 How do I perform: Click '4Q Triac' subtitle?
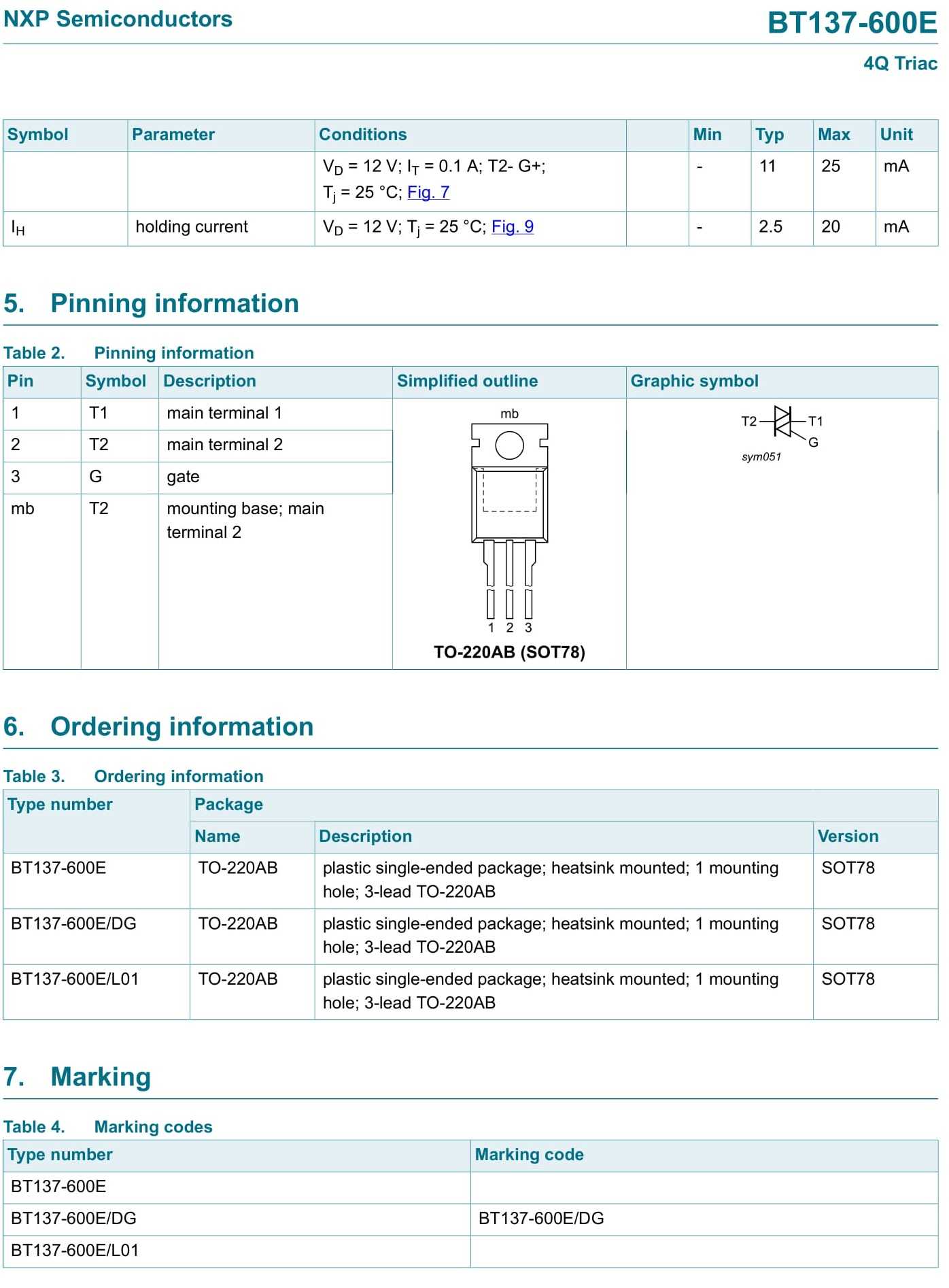900,63
